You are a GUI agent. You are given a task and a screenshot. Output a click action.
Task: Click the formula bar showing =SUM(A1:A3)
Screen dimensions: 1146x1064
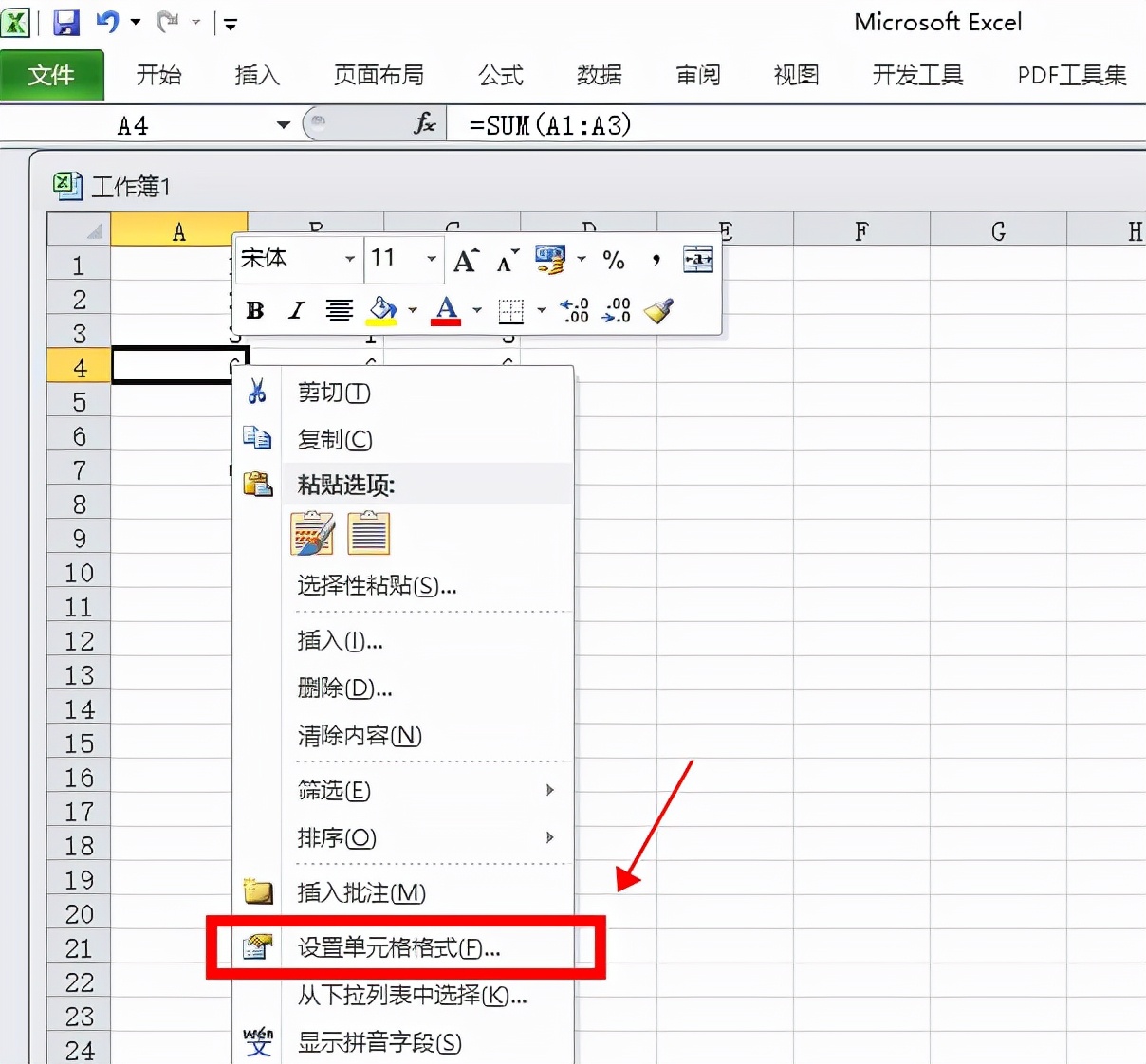click(795, 124)
